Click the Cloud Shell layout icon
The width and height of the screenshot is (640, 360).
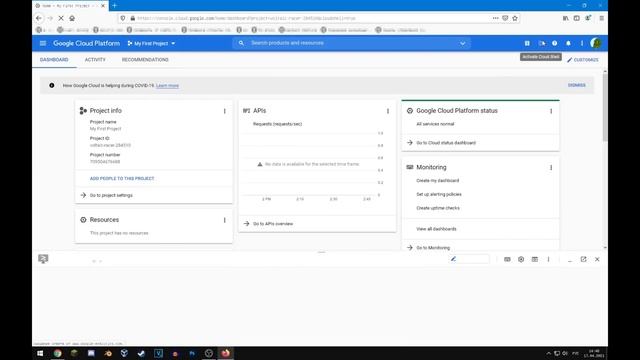(534, 259)
